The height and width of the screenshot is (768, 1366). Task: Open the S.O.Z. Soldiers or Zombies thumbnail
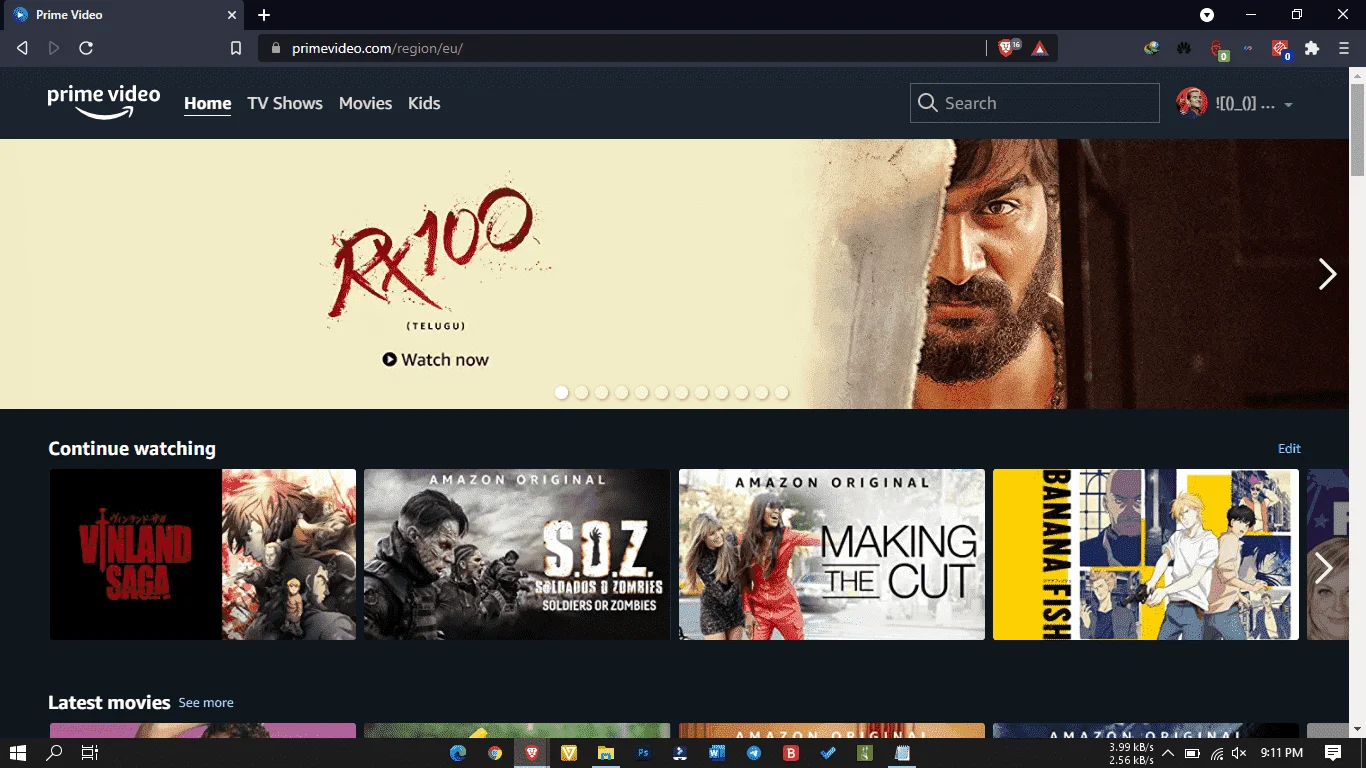point(517,554)
